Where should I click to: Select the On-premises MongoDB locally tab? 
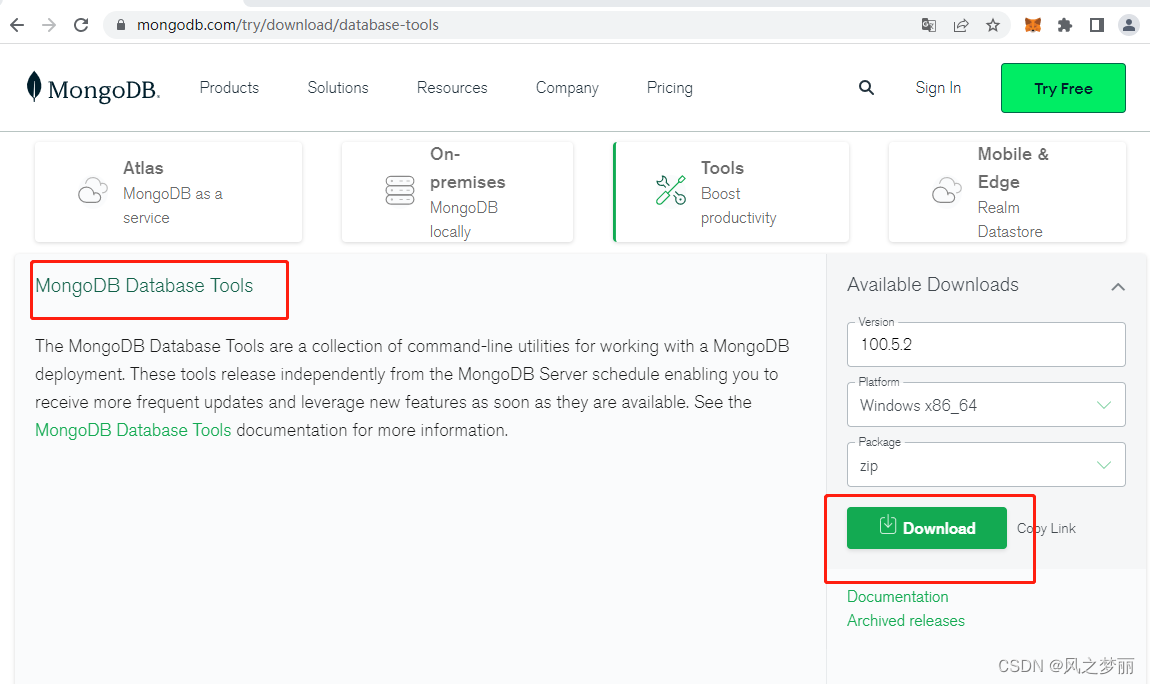point(457,192)
